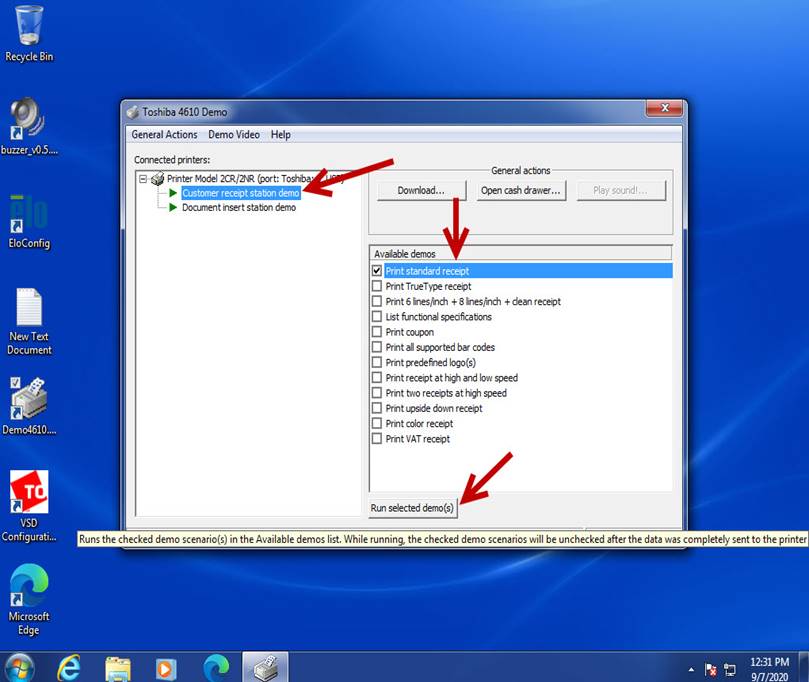Collapse the Printer Model 2CR/2NR tree node

143,179
